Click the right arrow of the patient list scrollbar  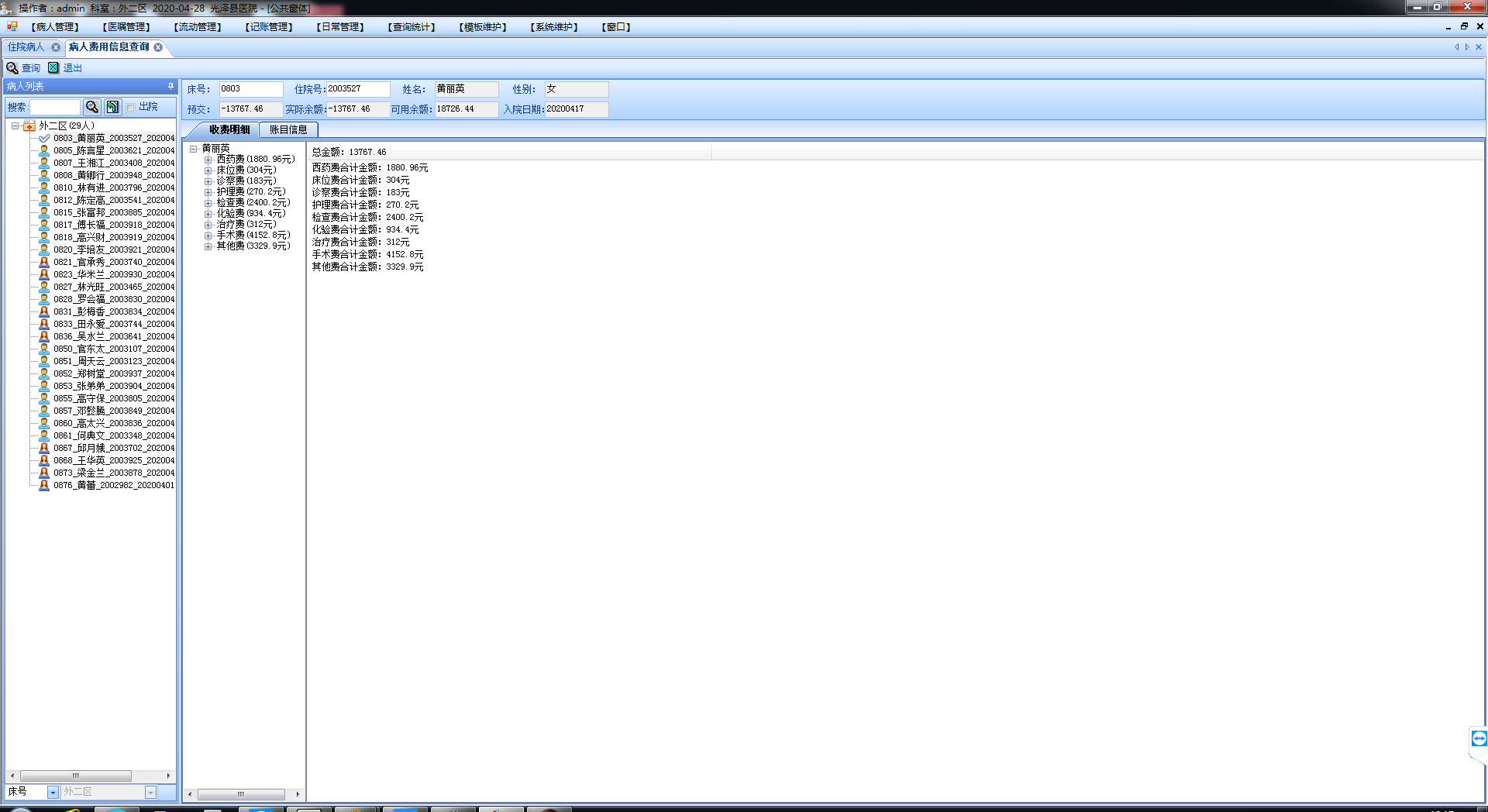point(168,776)
